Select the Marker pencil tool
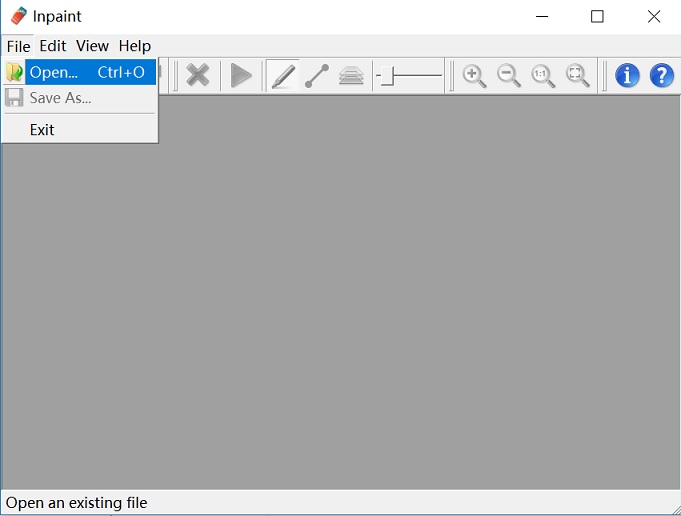The width and height of the screenshot is (681, 516). point(283,75)
